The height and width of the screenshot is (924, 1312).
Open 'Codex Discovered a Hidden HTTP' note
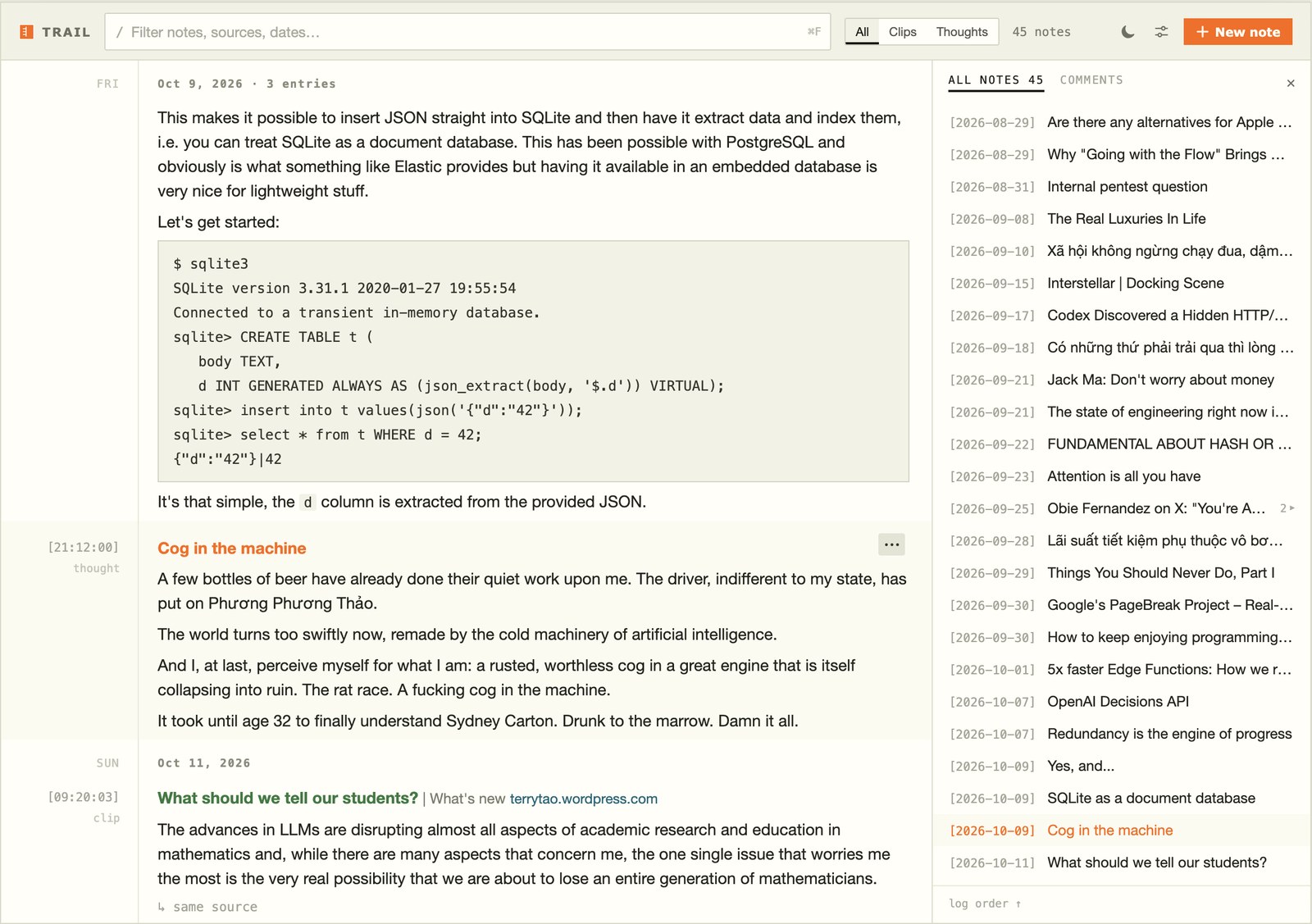(x=1121, y=316)
